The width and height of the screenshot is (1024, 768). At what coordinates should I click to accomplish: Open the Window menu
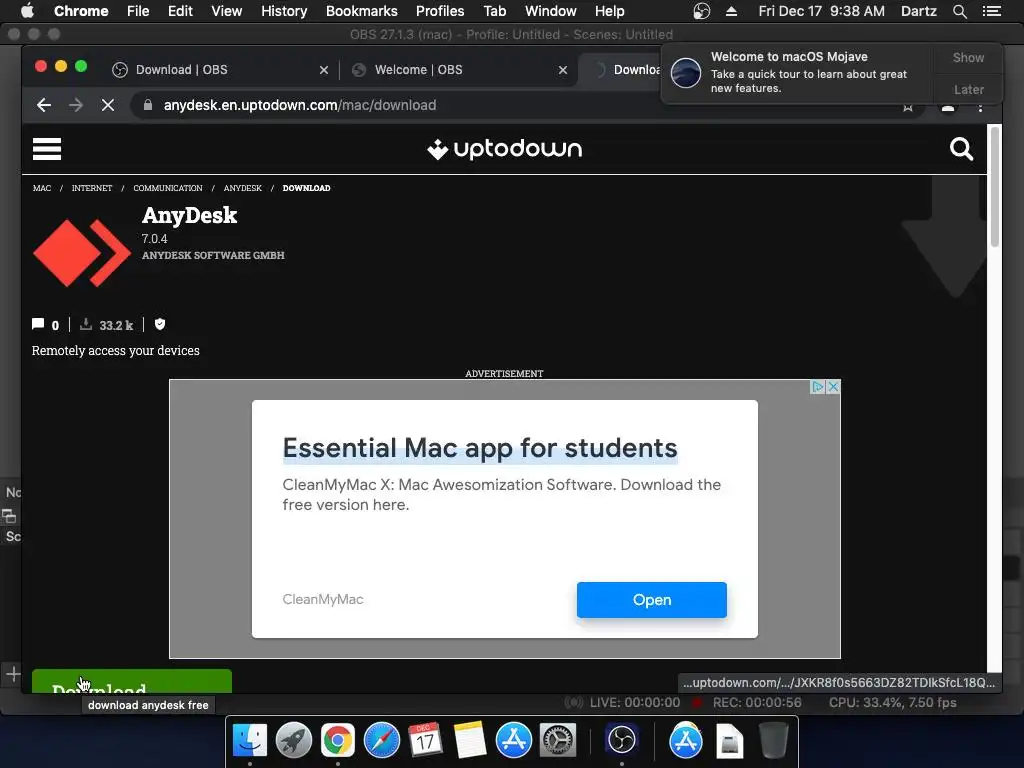[551, 11]
